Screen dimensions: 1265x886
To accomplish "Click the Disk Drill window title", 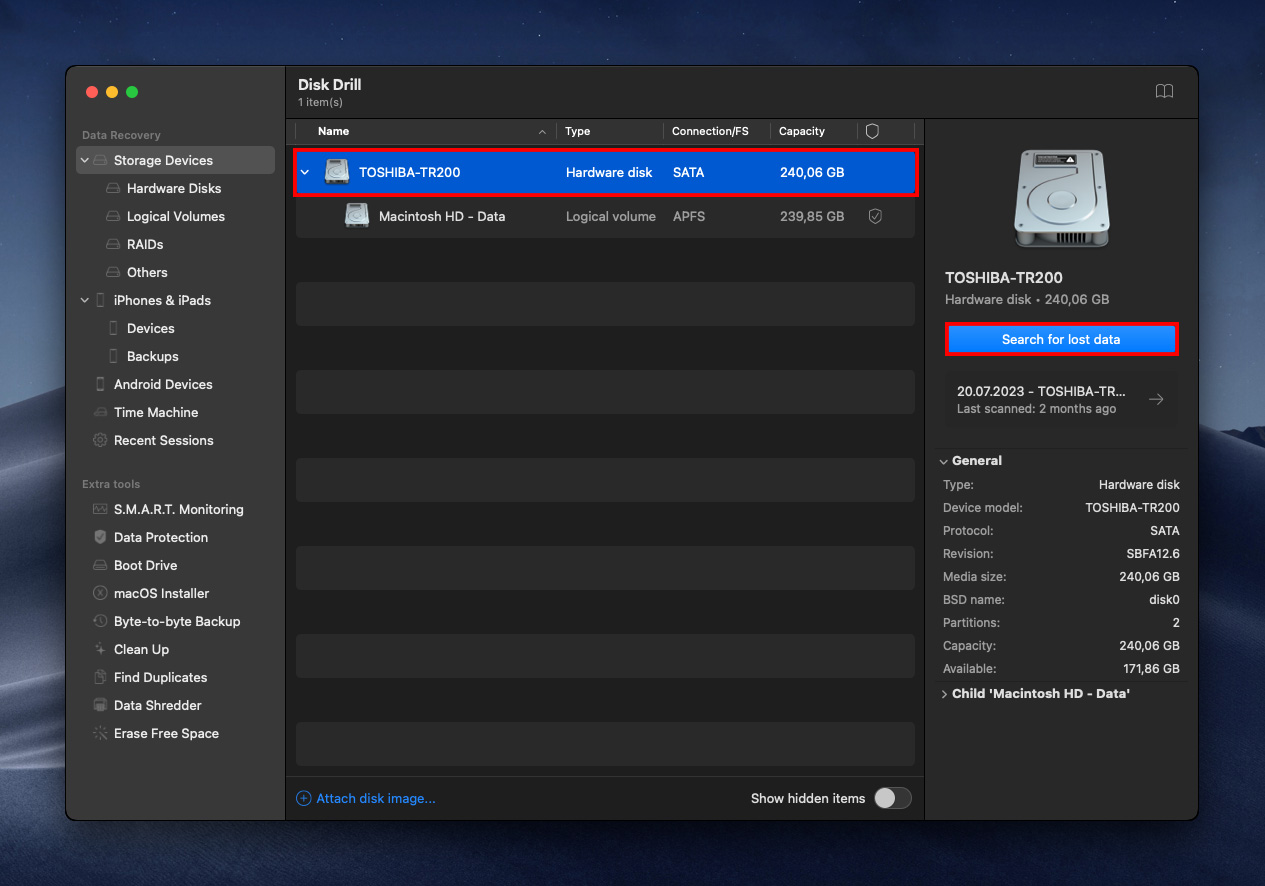I will [x=330, y=85].
